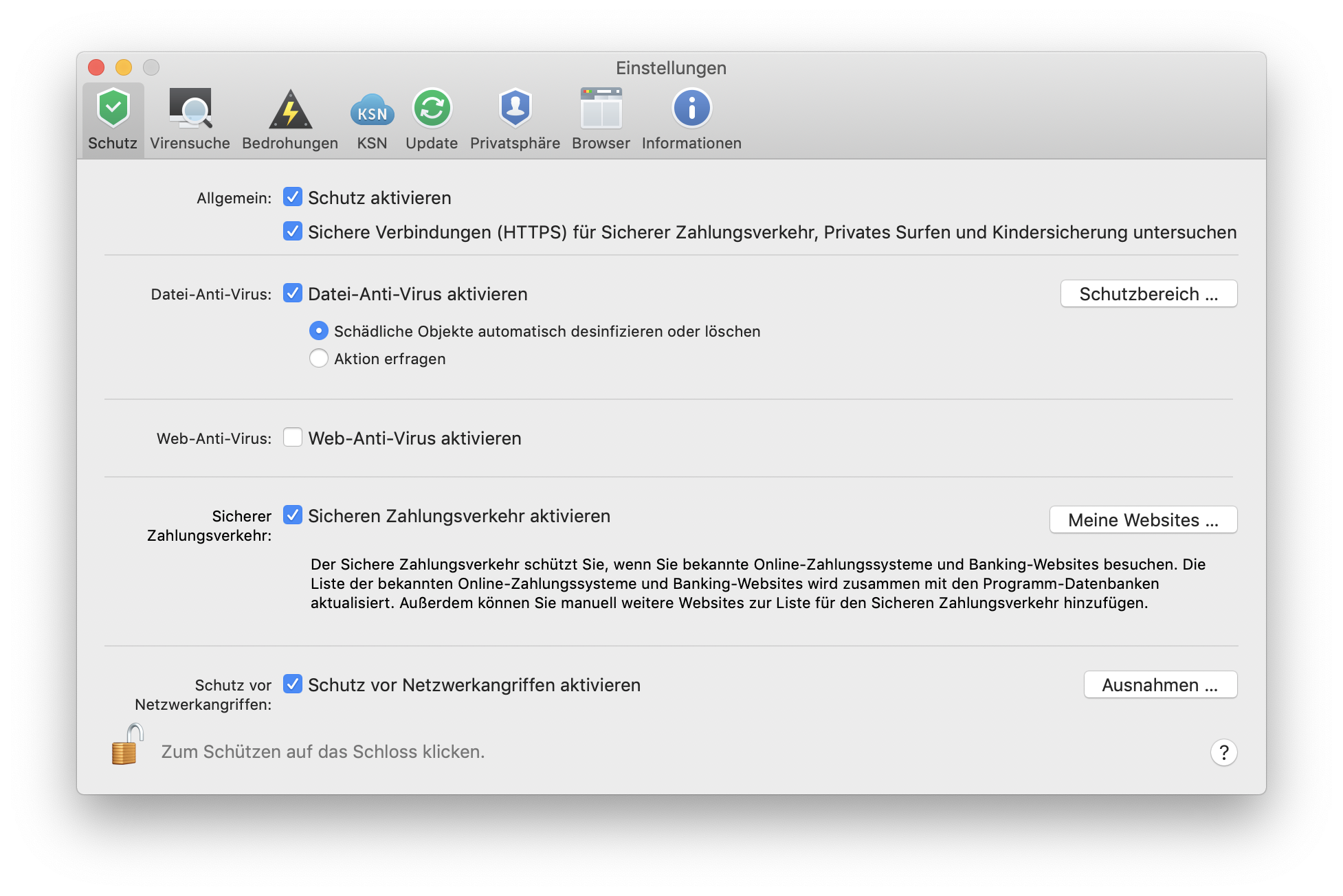Select the Aktion erfragen radio button

pos(319,359)
